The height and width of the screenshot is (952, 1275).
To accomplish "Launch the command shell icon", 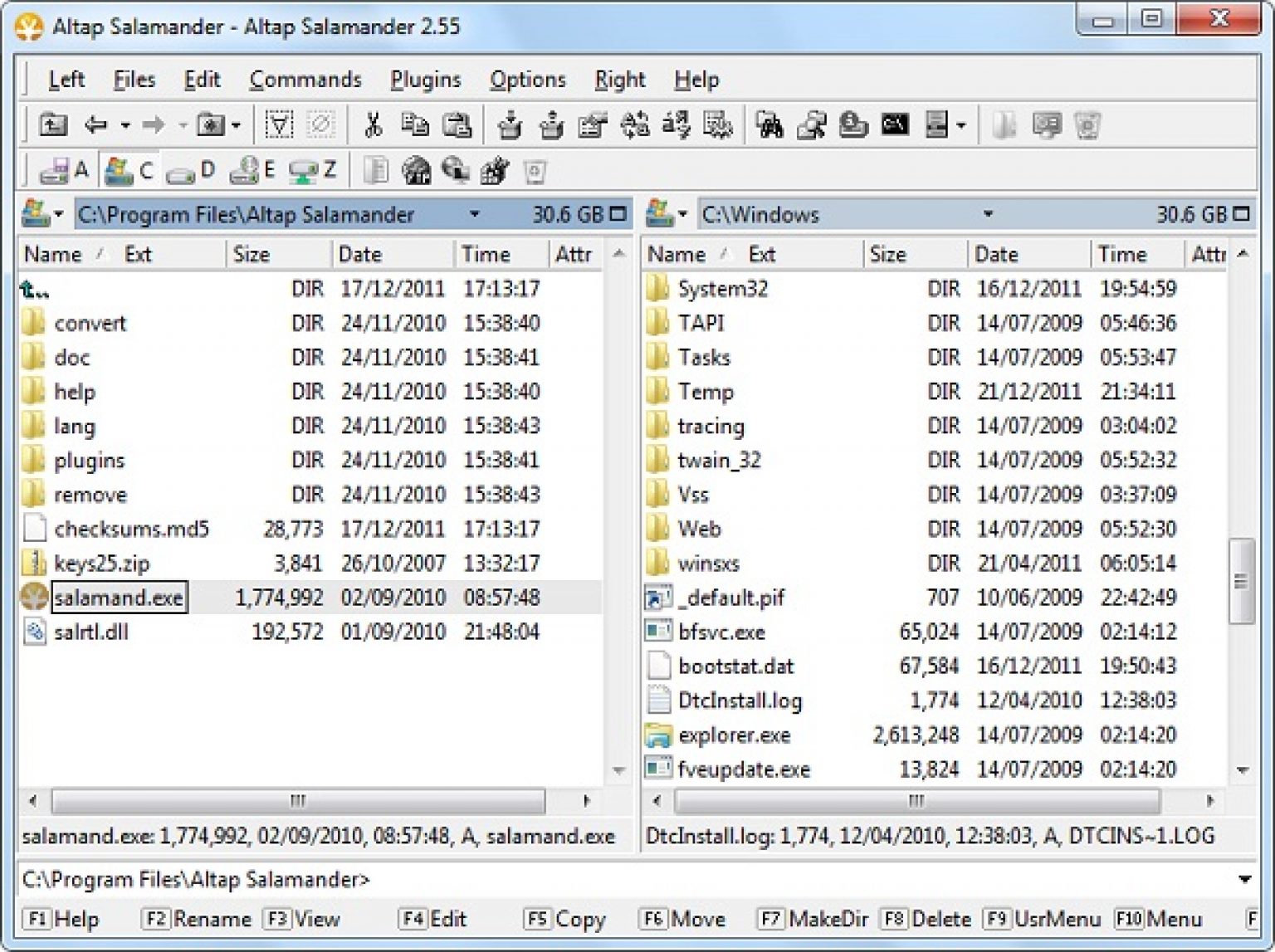I will (895, 125).
